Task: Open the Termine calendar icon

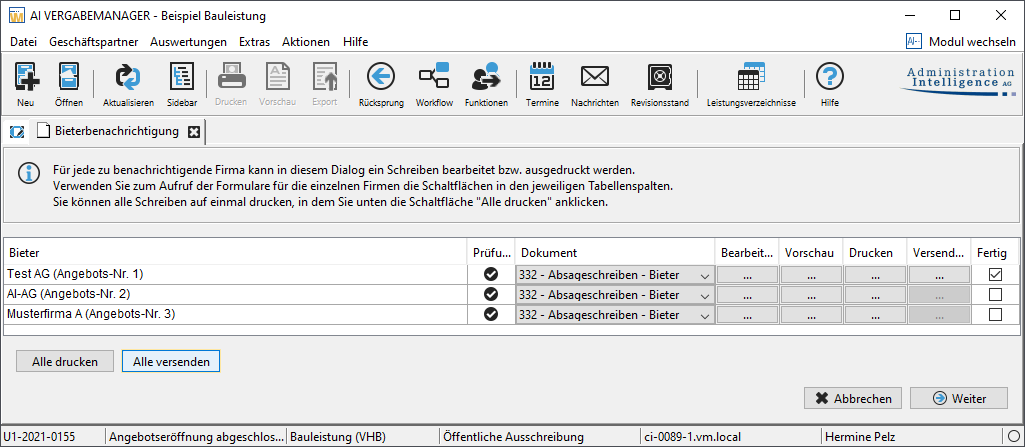Action: click(542, 77)
